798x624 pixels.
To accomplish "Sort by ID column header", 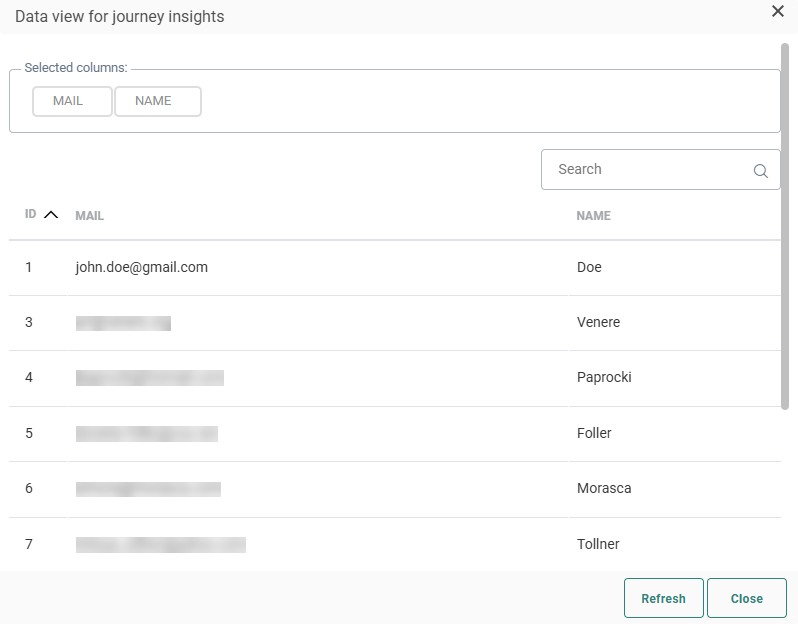I will click(30, 215).
